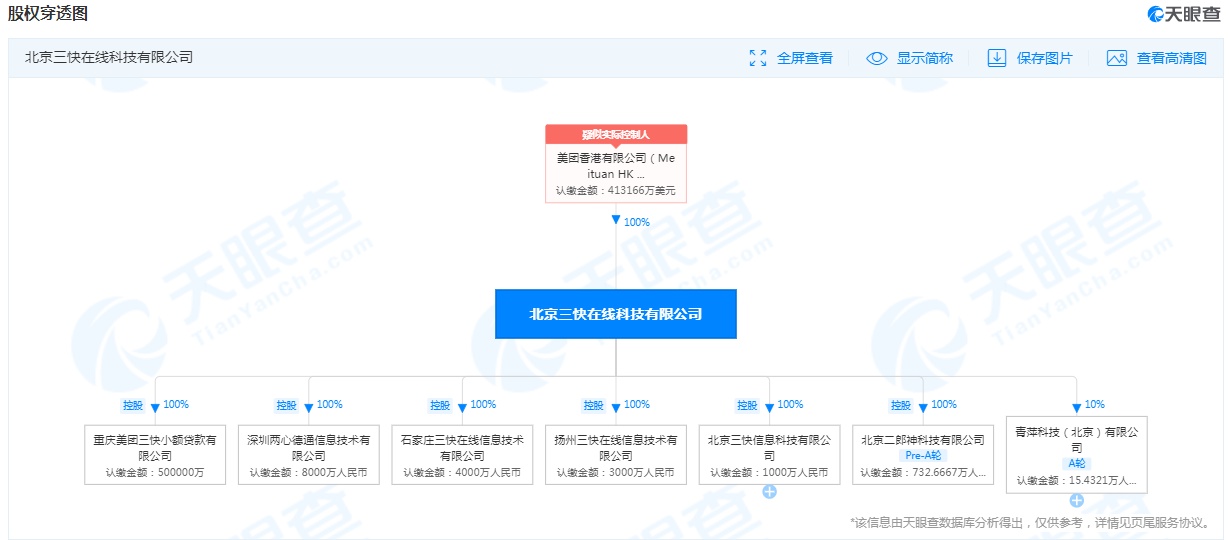Viewport: 1229px width, 540px height.
Task: Click the fullscreen view icon
Action: (x=758, y=58)
